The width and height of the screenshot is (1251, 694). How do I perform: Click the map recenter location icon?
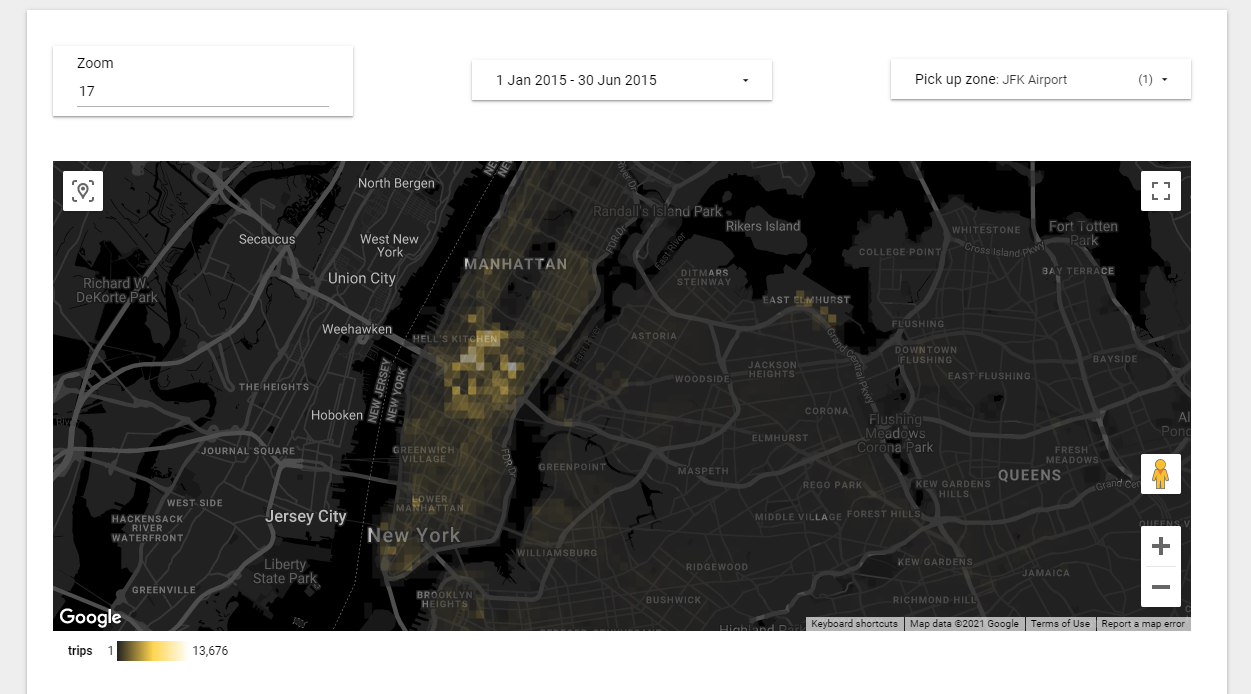(x=83, y=191)
